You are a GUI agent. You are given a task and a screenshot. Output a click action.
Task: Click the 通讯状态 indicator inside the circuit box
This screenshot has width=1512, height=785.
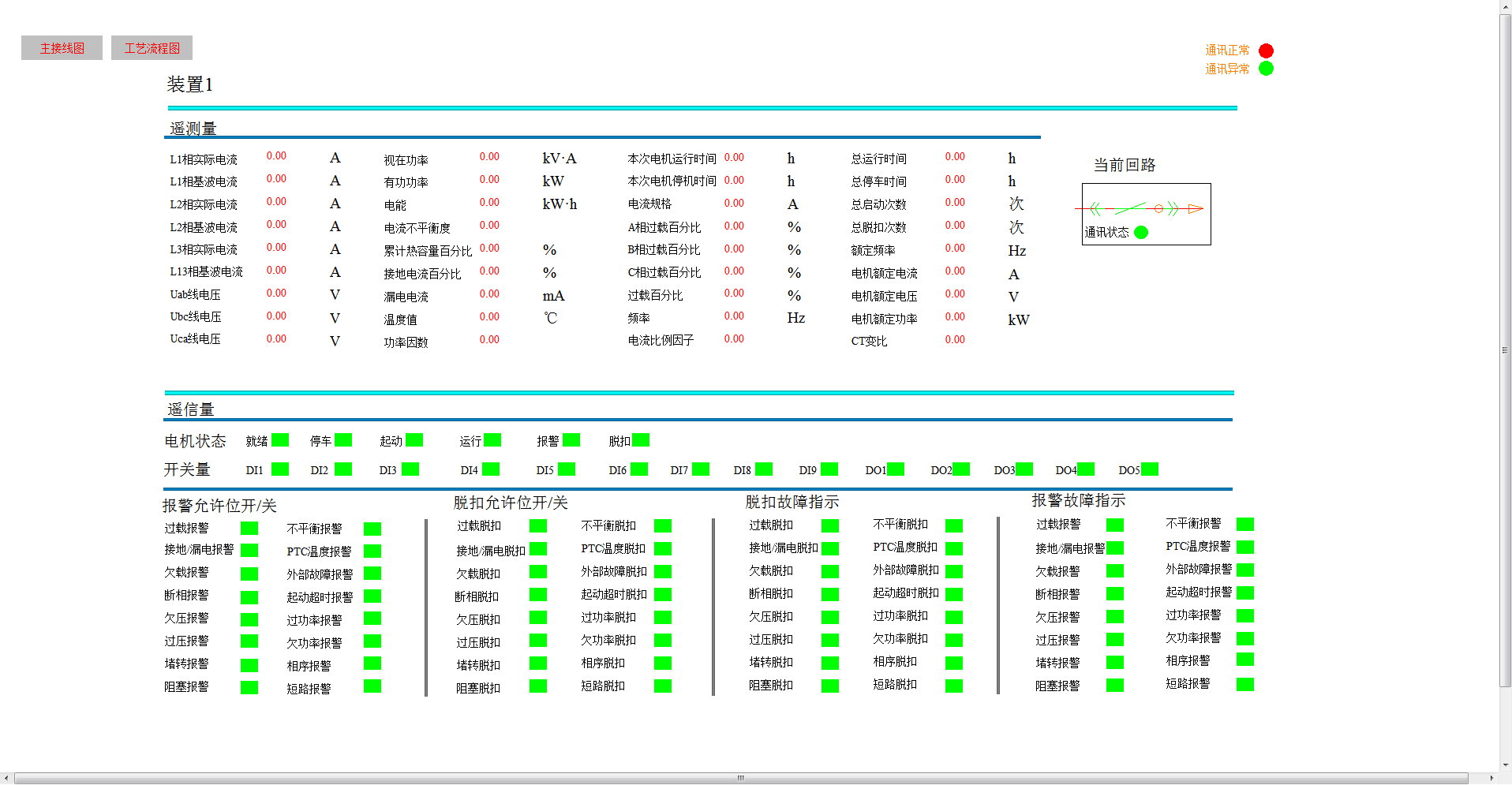tap(1140, 232)
